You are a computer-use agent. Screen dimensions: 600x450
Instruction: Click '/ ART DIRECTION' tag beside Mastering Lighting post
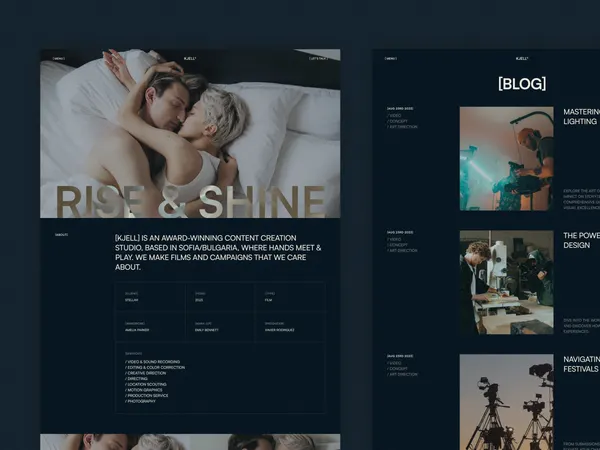coord(402,127)
